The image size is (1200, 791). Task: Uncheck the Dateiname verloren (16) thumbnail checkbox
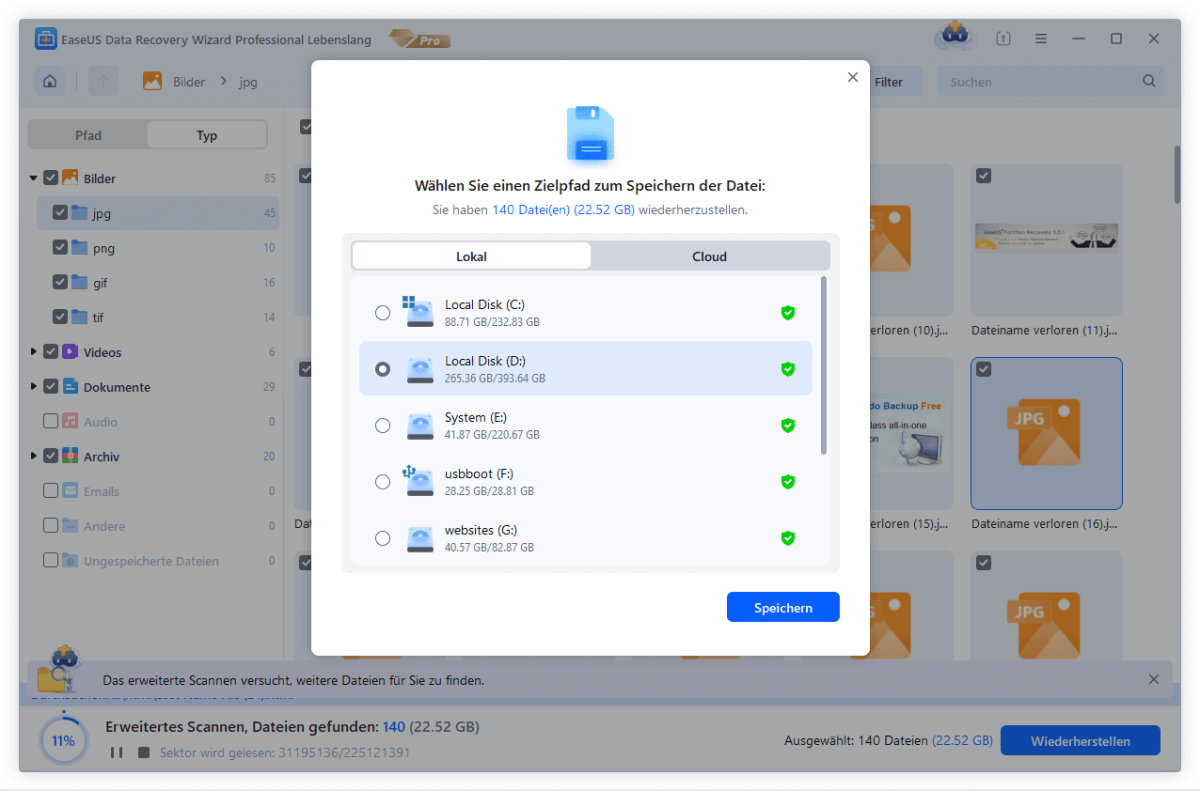pos(984,370)
